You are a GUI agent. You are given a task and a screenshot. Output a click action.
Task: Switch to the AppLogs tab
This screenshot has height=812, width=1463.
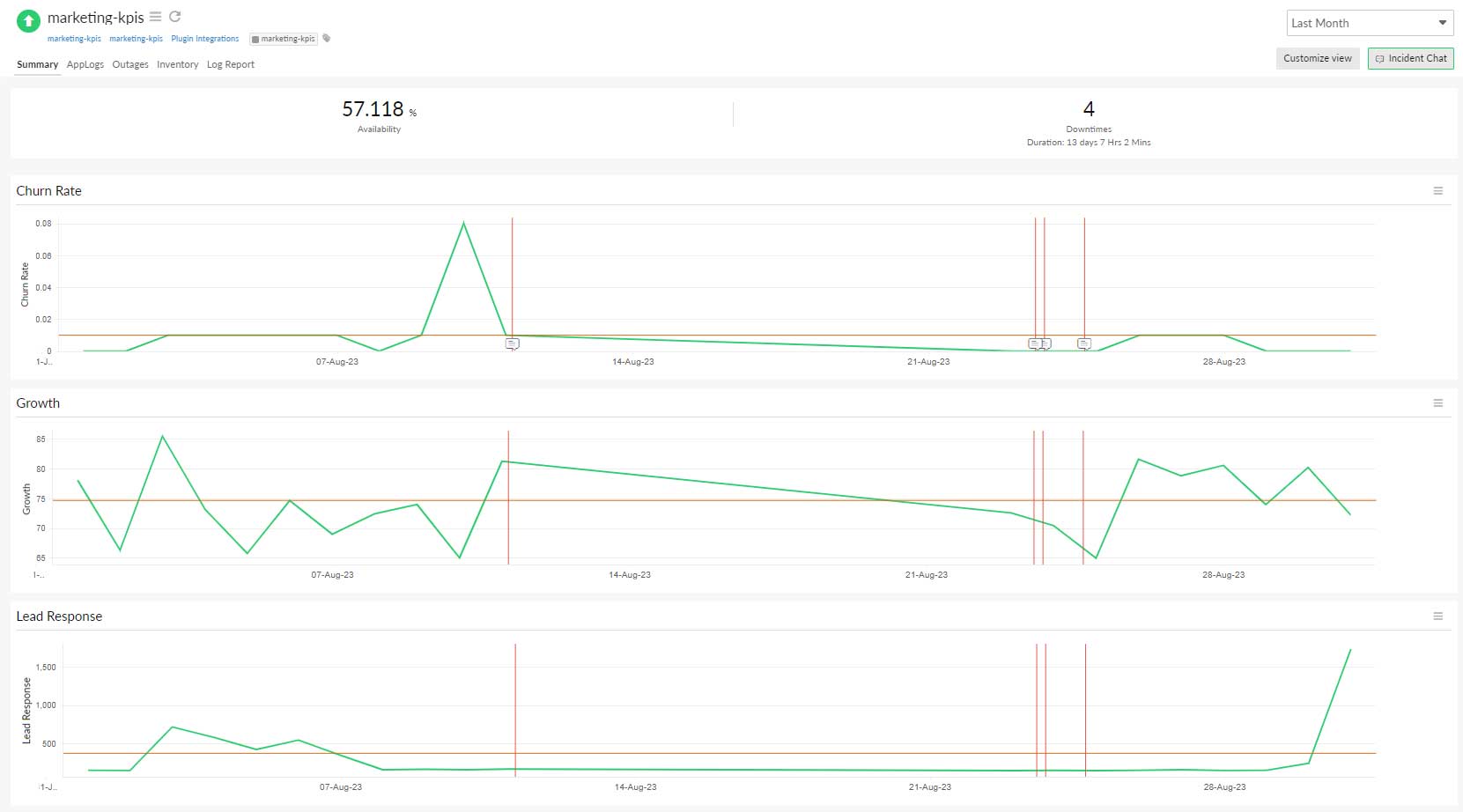[85, 64]
